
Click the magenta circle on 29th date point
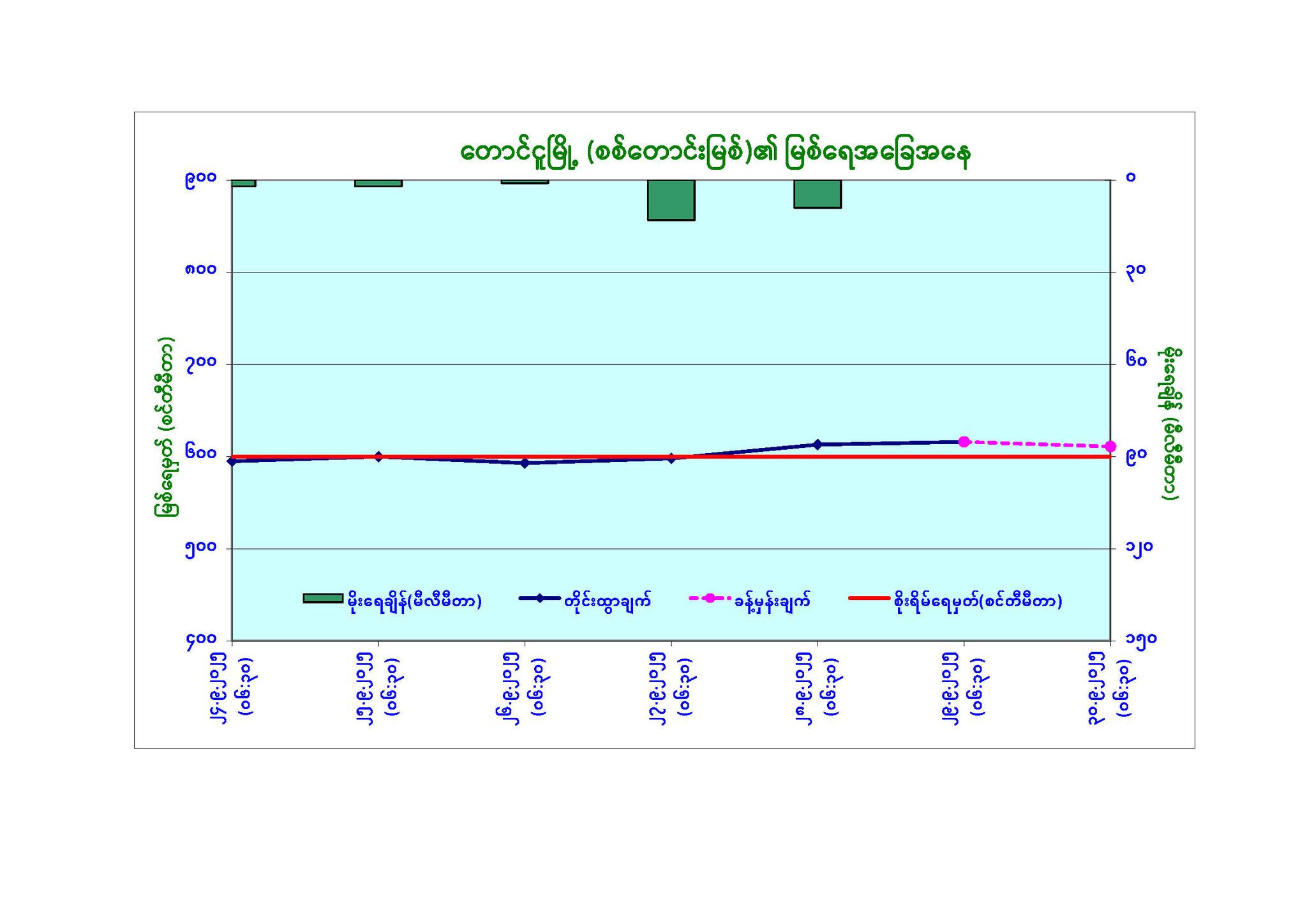(x=964, y=442)
